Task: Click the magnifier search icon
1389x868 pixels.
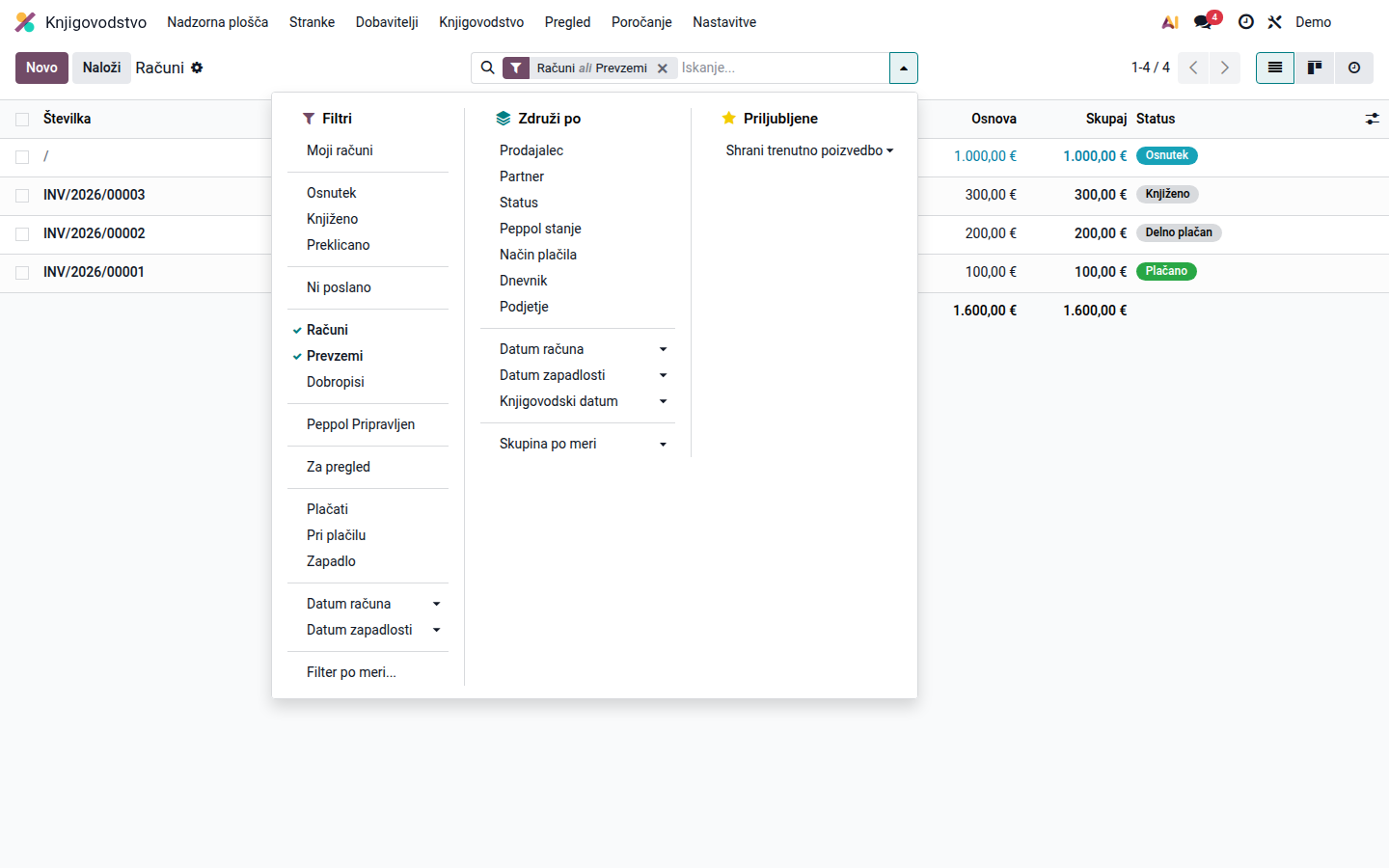Action: [488, 68]
